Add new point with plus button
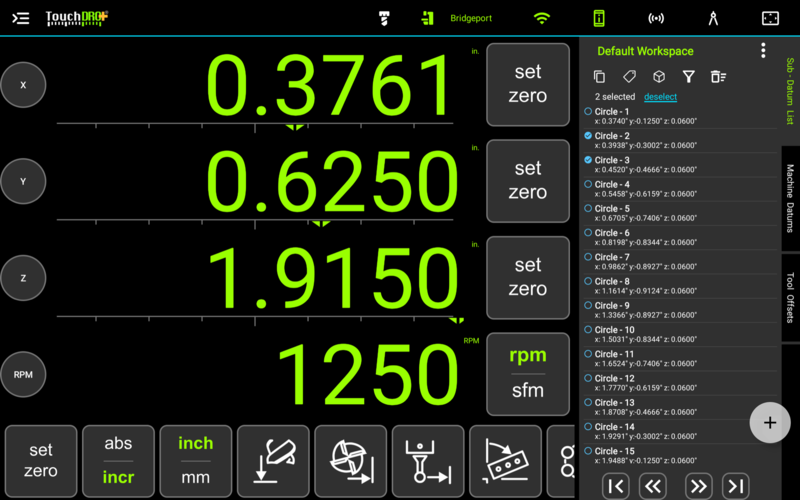This screenshot has width=800, height=500. point(770,422)
